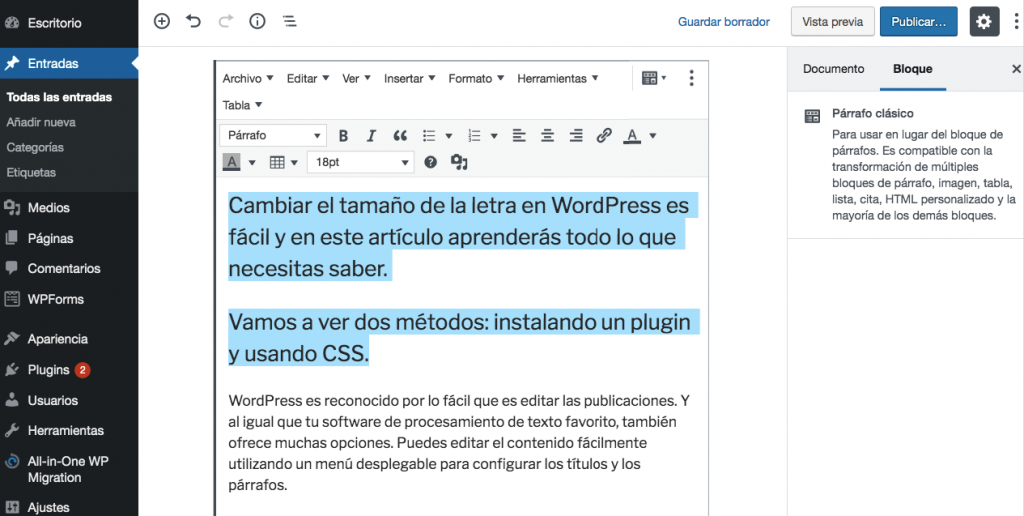
Task: Click the add media icon
Action: tap(459, 162)
